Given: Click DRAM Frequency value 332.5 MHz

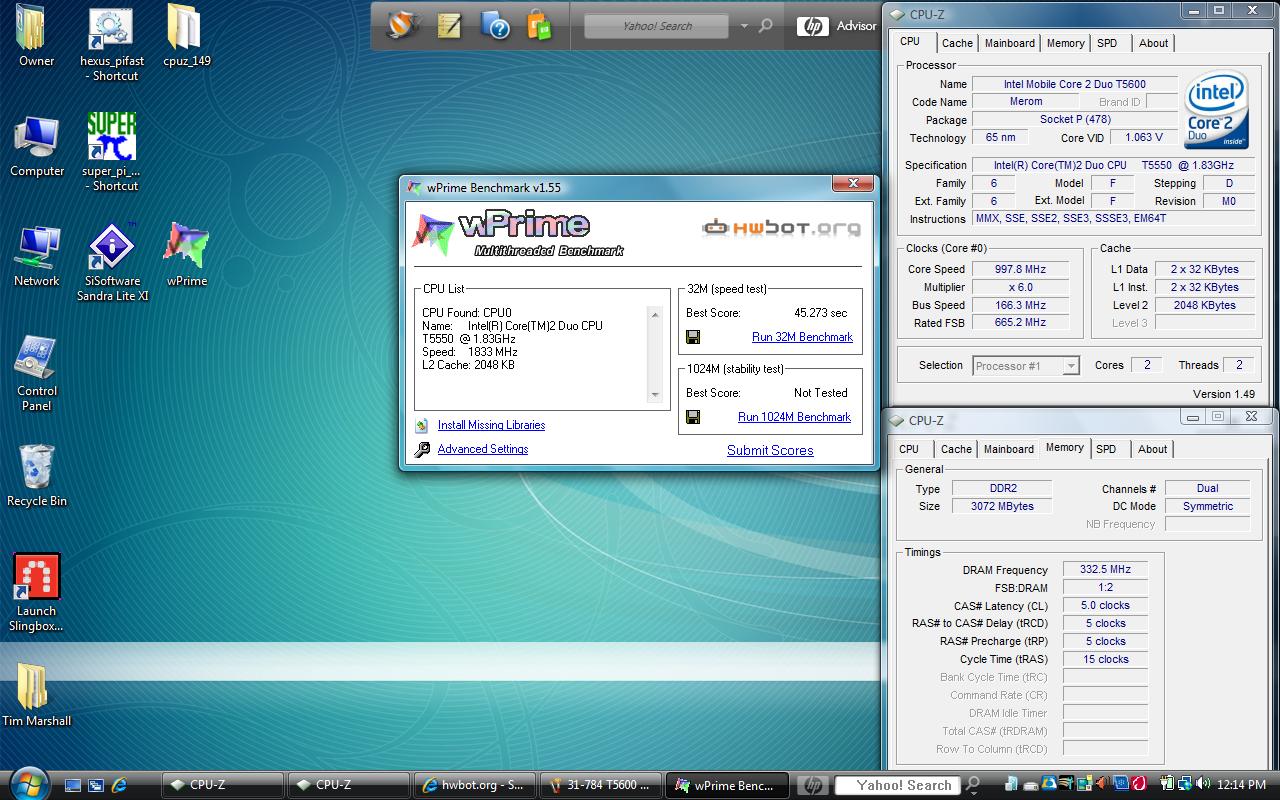Looking at the screenshot, I should 1105,570.
